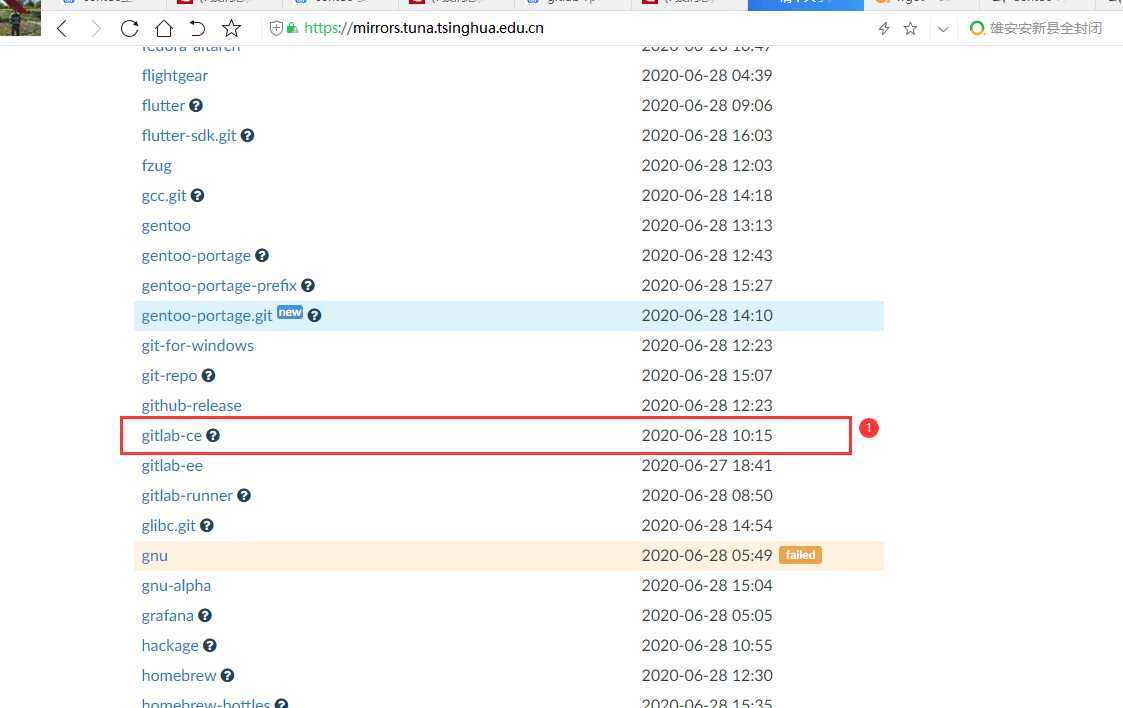Expand the address bar dropdown chevron
The height and width of the screenshot is (708, 1123).
pos(943,29)
